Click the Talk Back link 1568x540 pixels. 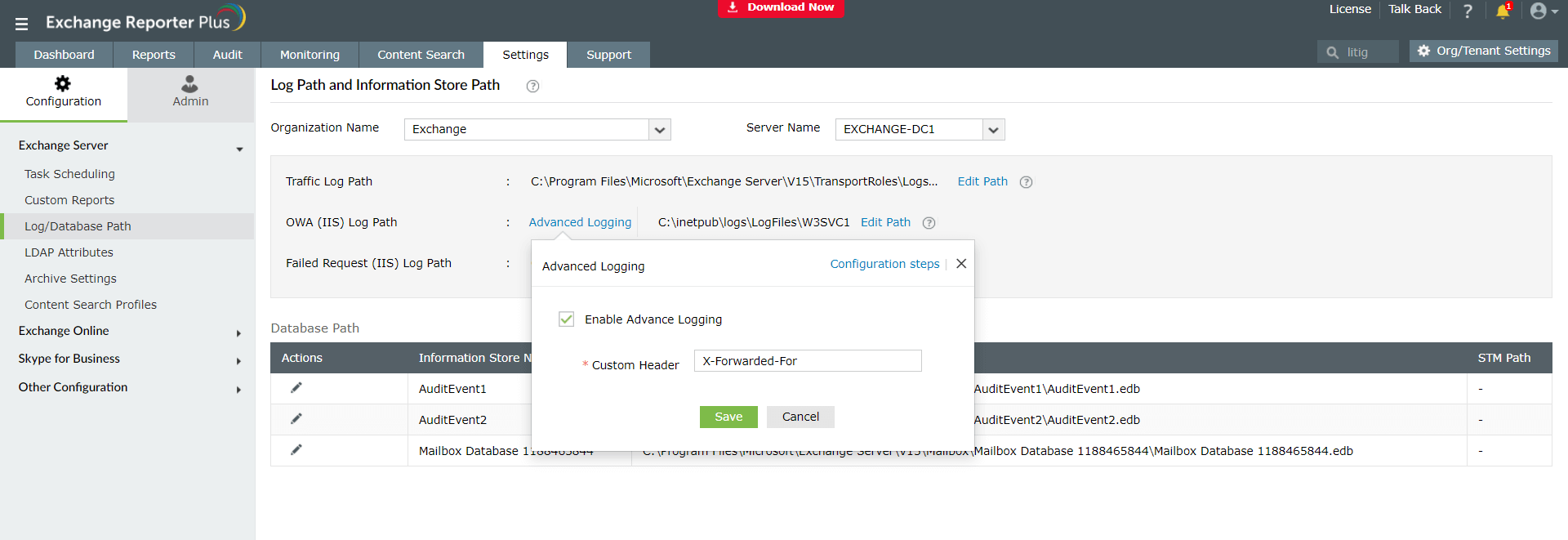tap(1414, 9)
